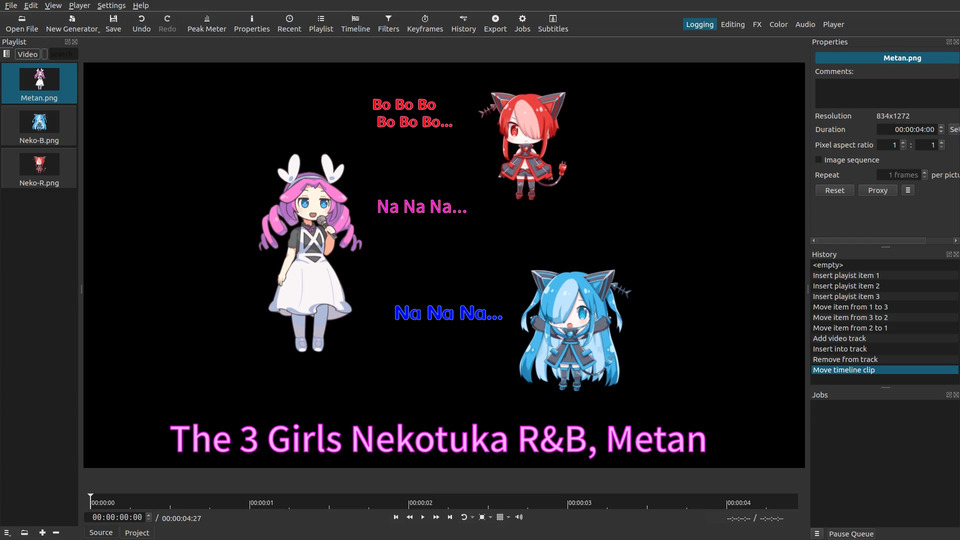Switch to the Audio layout
The height and width of the screenshot is (540, 960).
point(805,24)
